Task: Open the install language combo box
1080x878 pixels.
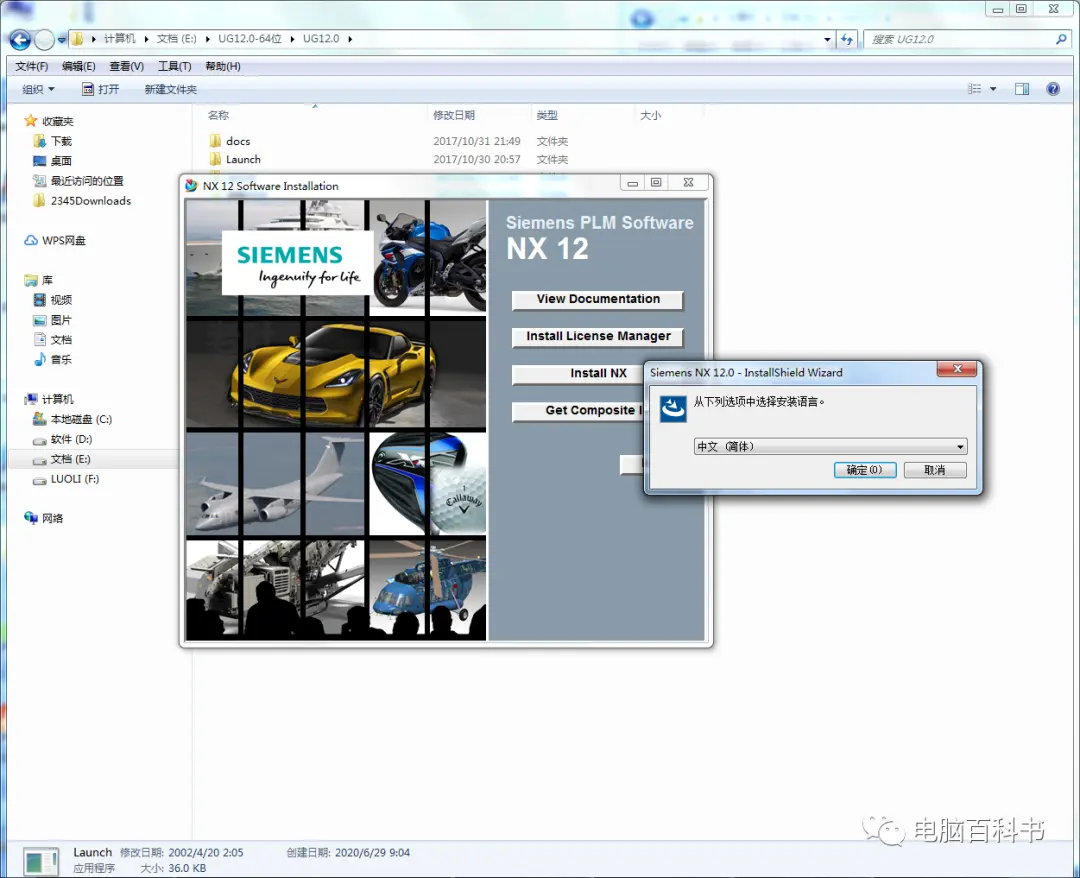Action: 830,446
